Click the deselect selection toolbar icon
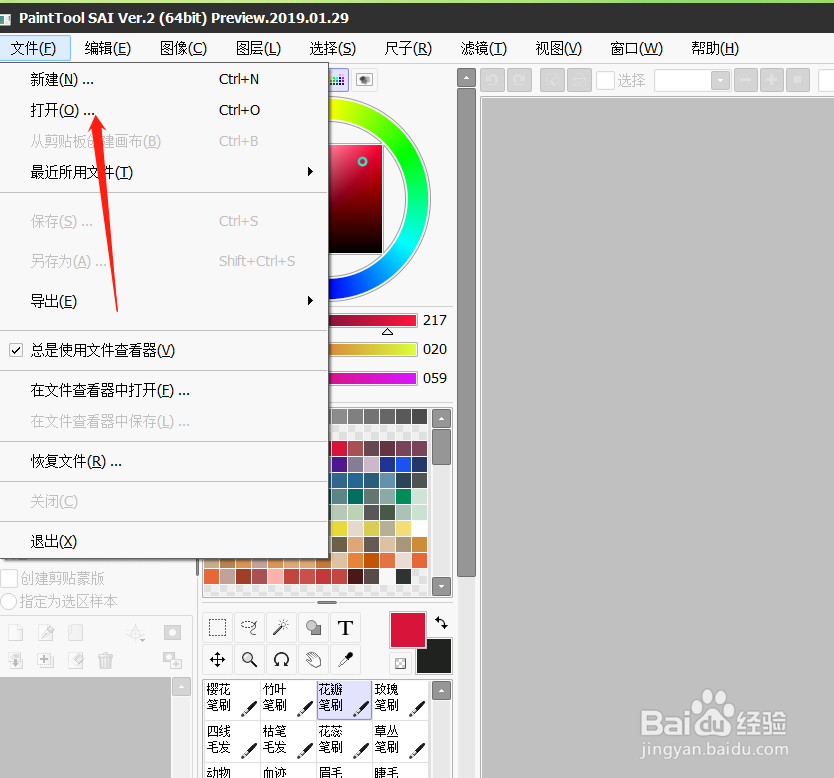Viewport: 834px width, 778px height. coord(552,80)
